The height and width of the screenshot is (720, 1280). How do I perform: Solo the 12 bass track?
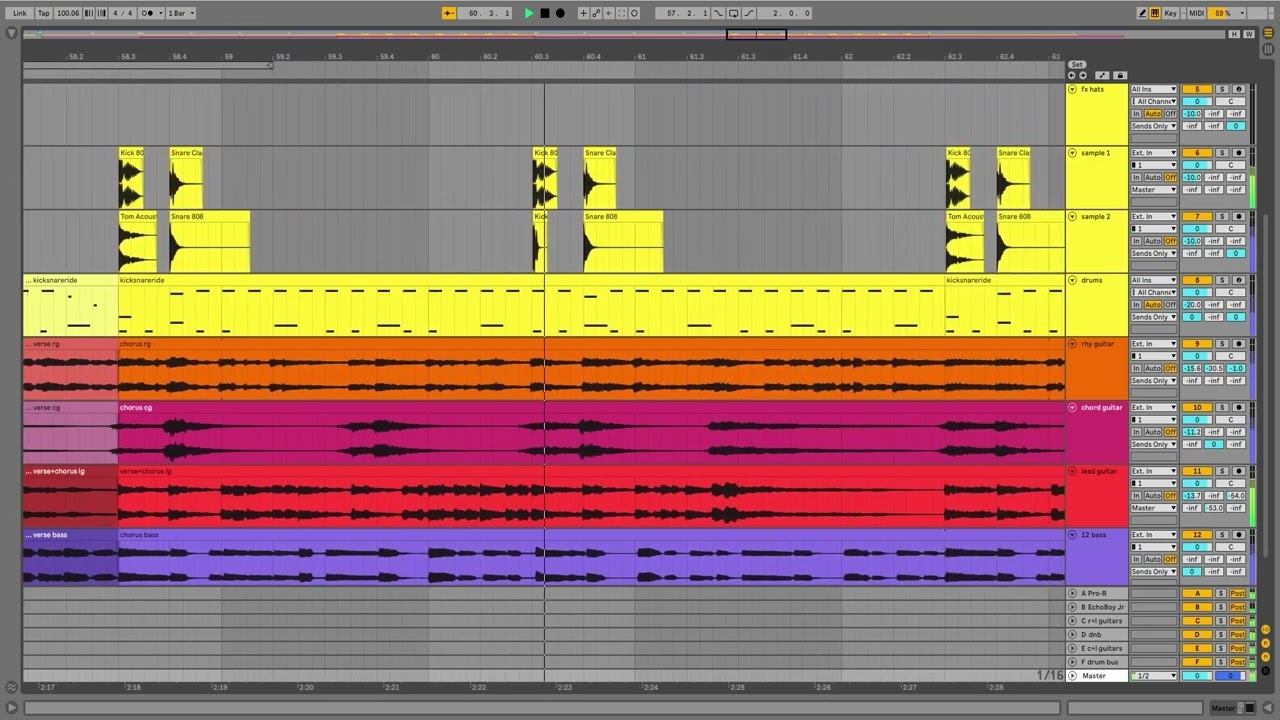pos(1221,535)
